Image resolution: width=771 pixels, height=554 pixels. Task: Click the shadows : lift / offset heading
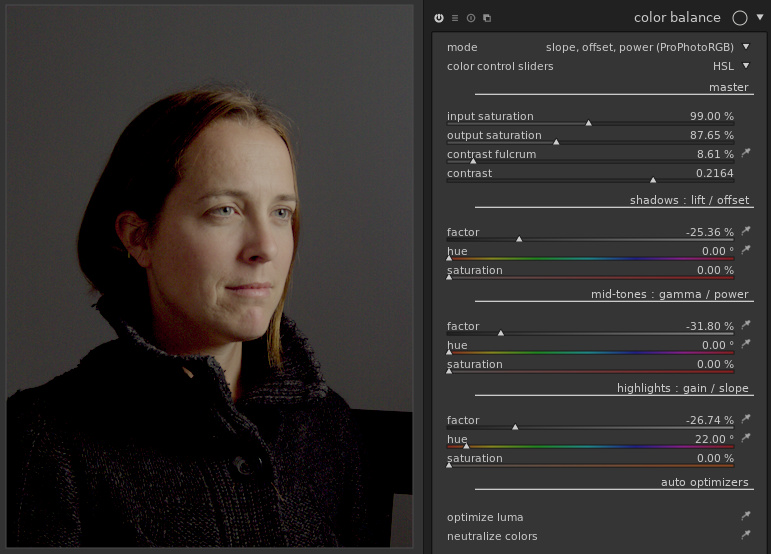point(689,200)
